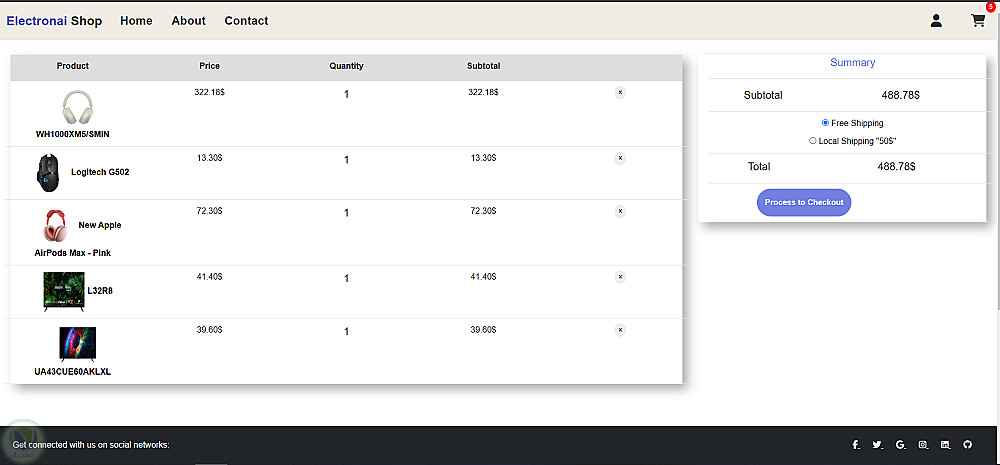Click the Summary heading
The image size is (1000, 465).
coord(853,63)
